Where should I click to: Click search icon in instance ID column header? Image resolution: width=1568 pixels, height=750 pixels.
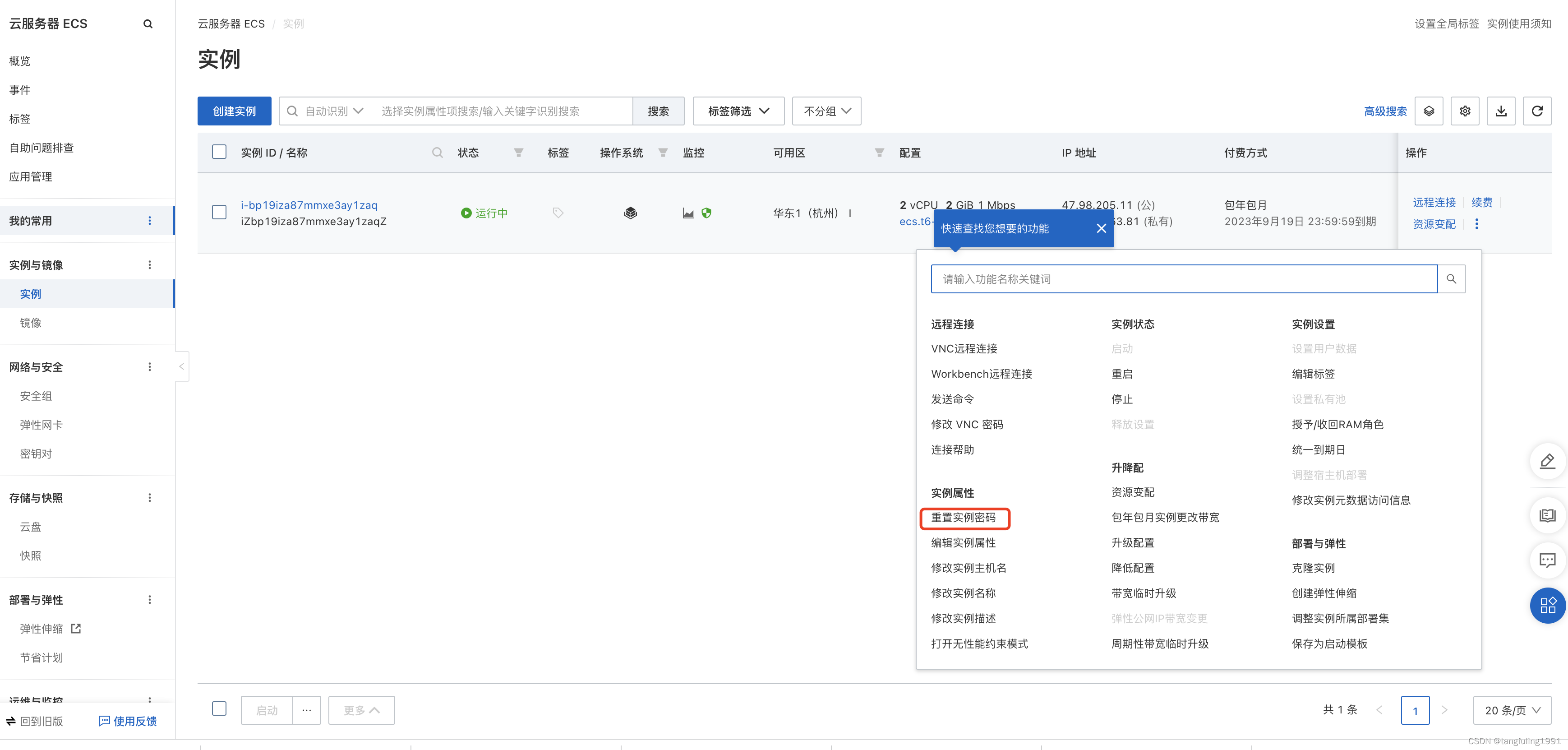pyautogui.click(x=437, y=152)
